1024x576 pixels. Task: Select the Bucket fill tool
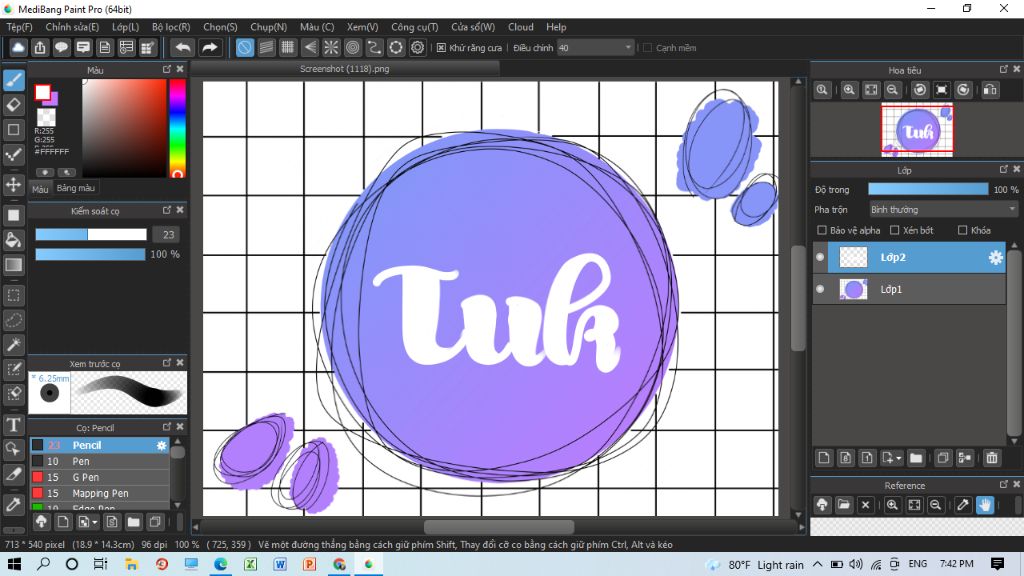click(x=14, y=240)
